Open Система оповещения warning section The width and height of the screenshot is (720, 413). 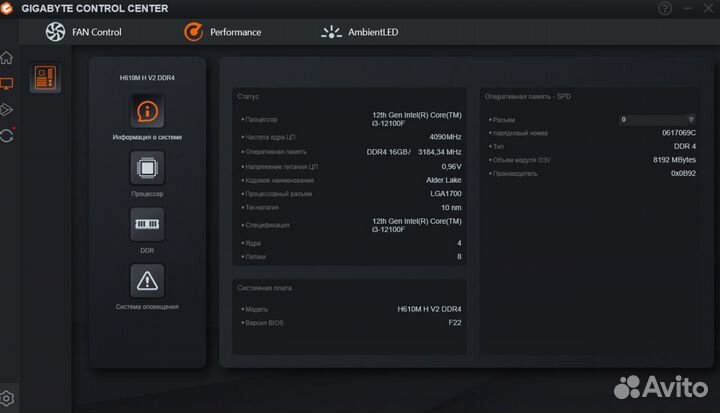[x=147, y=281]
